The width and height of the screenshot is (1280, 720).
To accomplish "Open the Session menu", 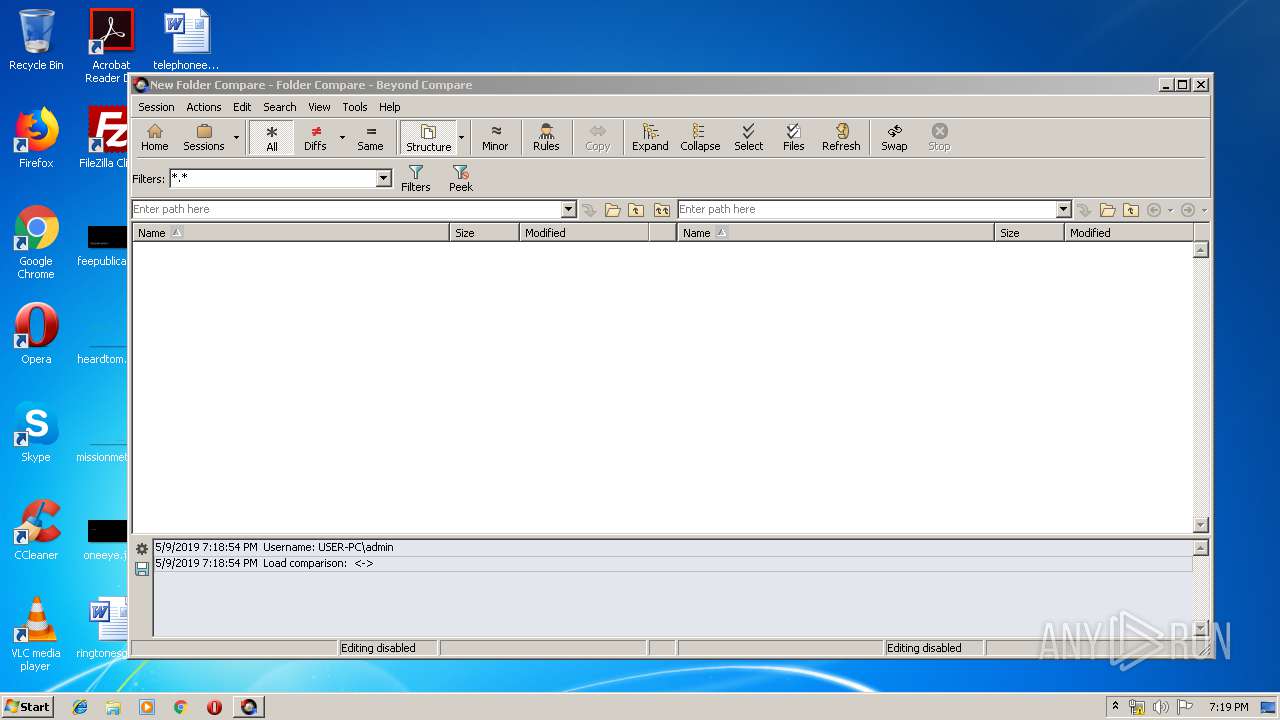I will [x=156, y=107].
